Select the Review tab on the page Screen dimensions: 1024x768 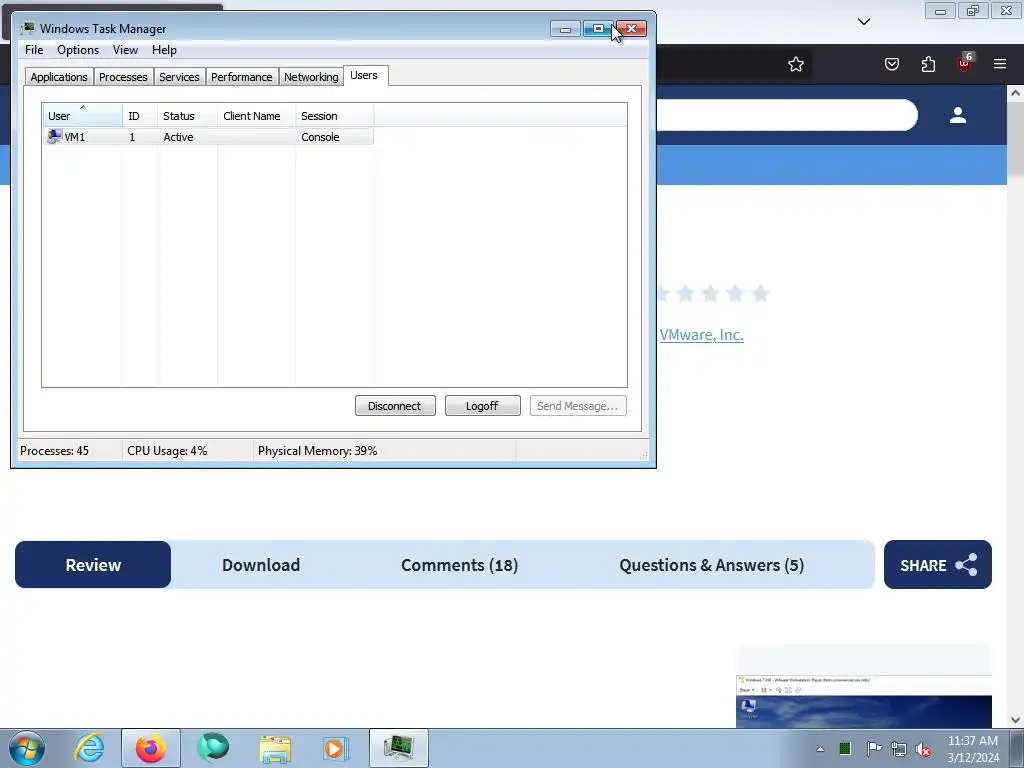[x=93, y=564]
